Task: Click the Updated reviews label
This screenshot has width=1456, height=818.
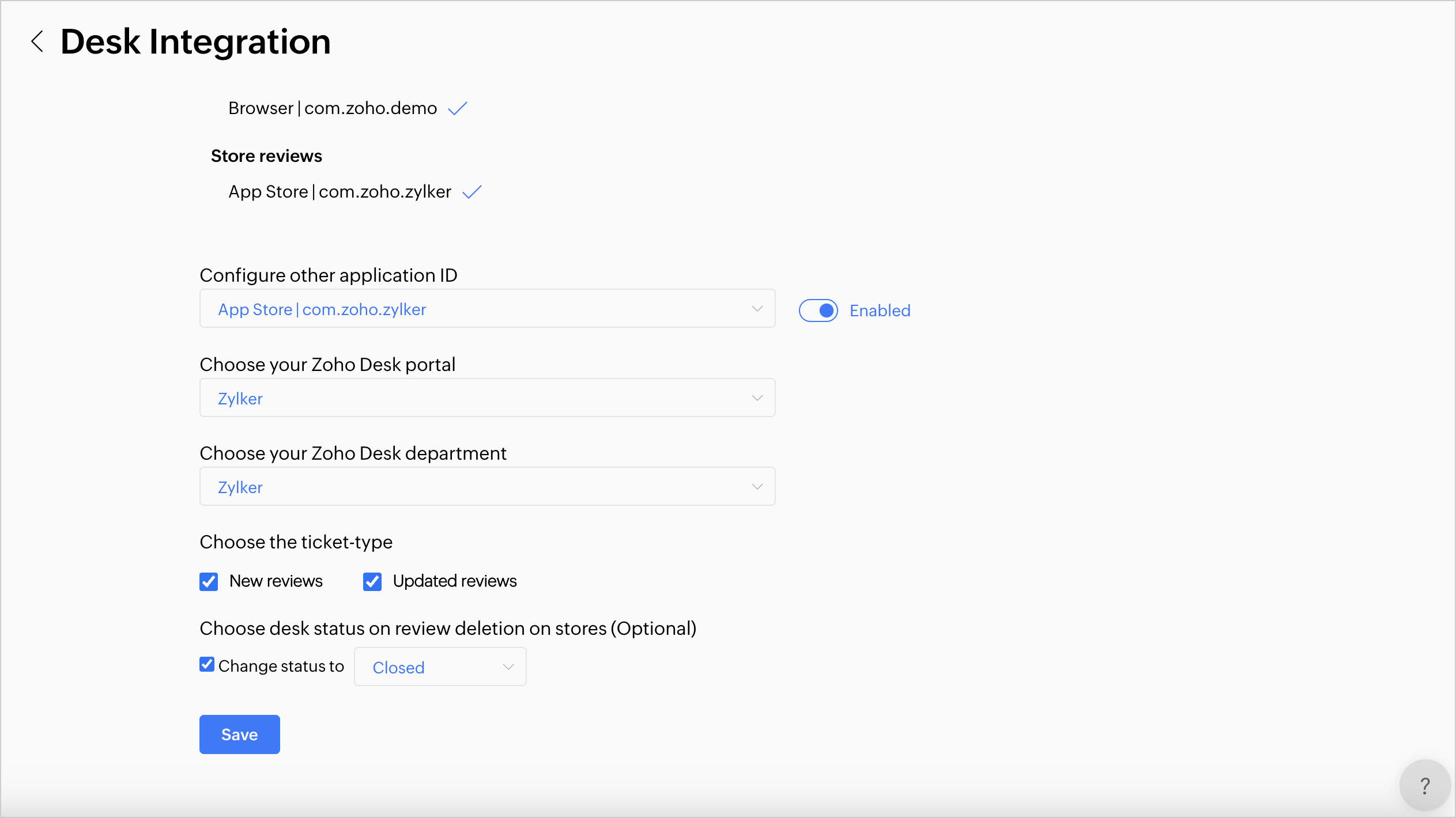Action: (455, 581)
